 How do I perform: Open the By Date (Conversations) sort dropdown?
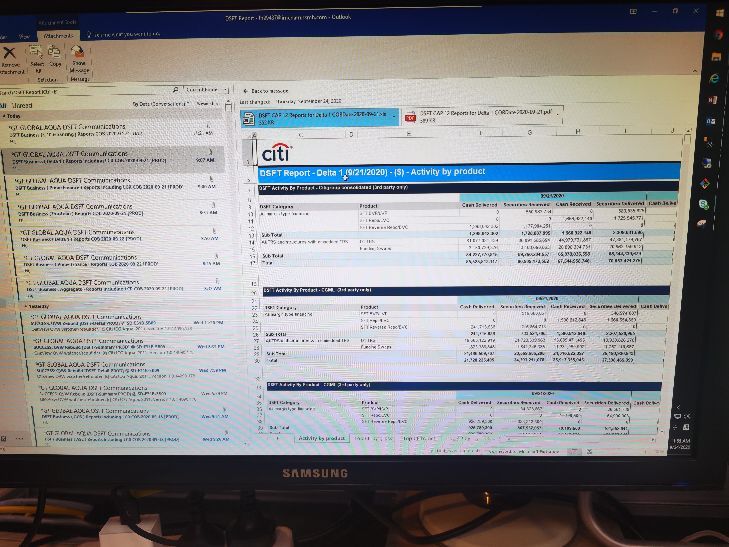tap(161, 104)
